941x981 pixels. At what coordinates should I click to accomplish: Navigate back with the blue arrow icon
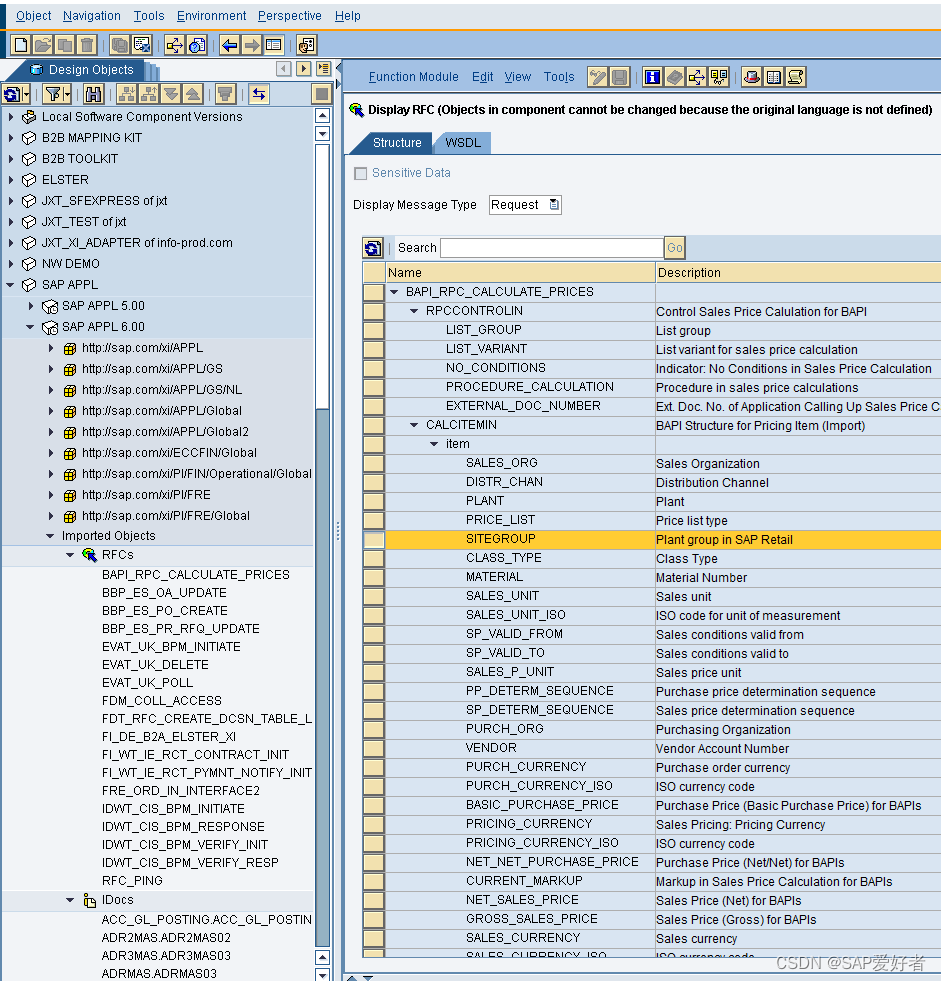(227, 44)
